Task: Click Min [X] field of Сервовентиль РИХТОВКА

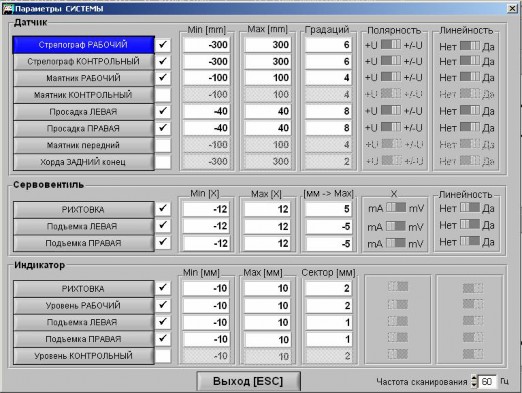Action: pyautogui.click(x=206, y=209)
